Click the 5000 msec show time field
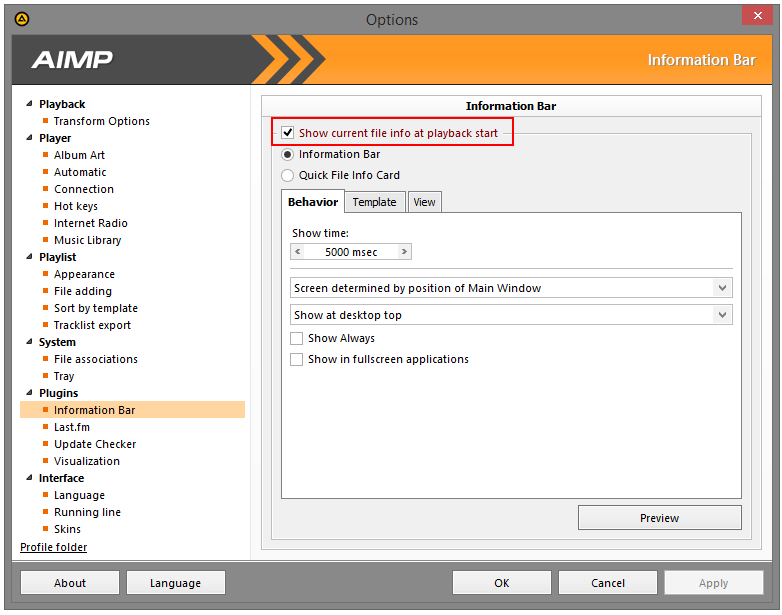This screenshot has height=615, width=782. tap(351, 252)
